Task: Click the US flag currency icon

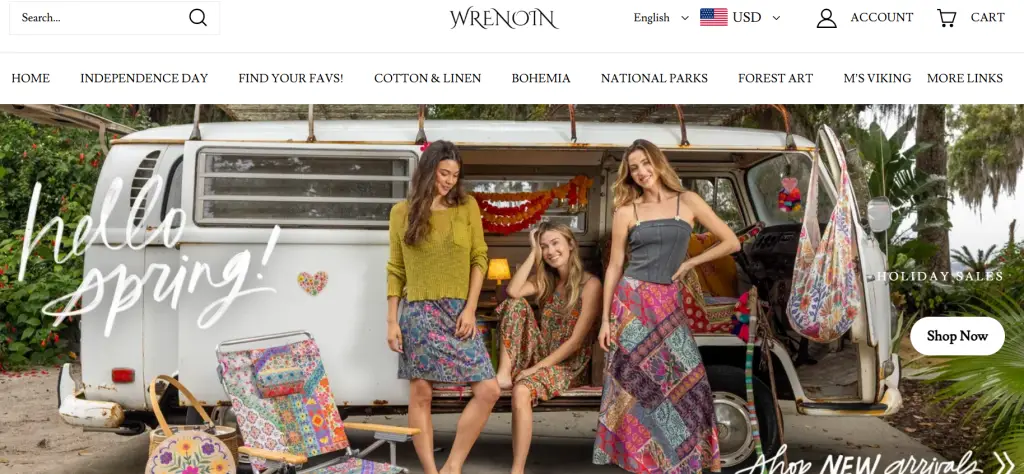Action: click(713, 17)
